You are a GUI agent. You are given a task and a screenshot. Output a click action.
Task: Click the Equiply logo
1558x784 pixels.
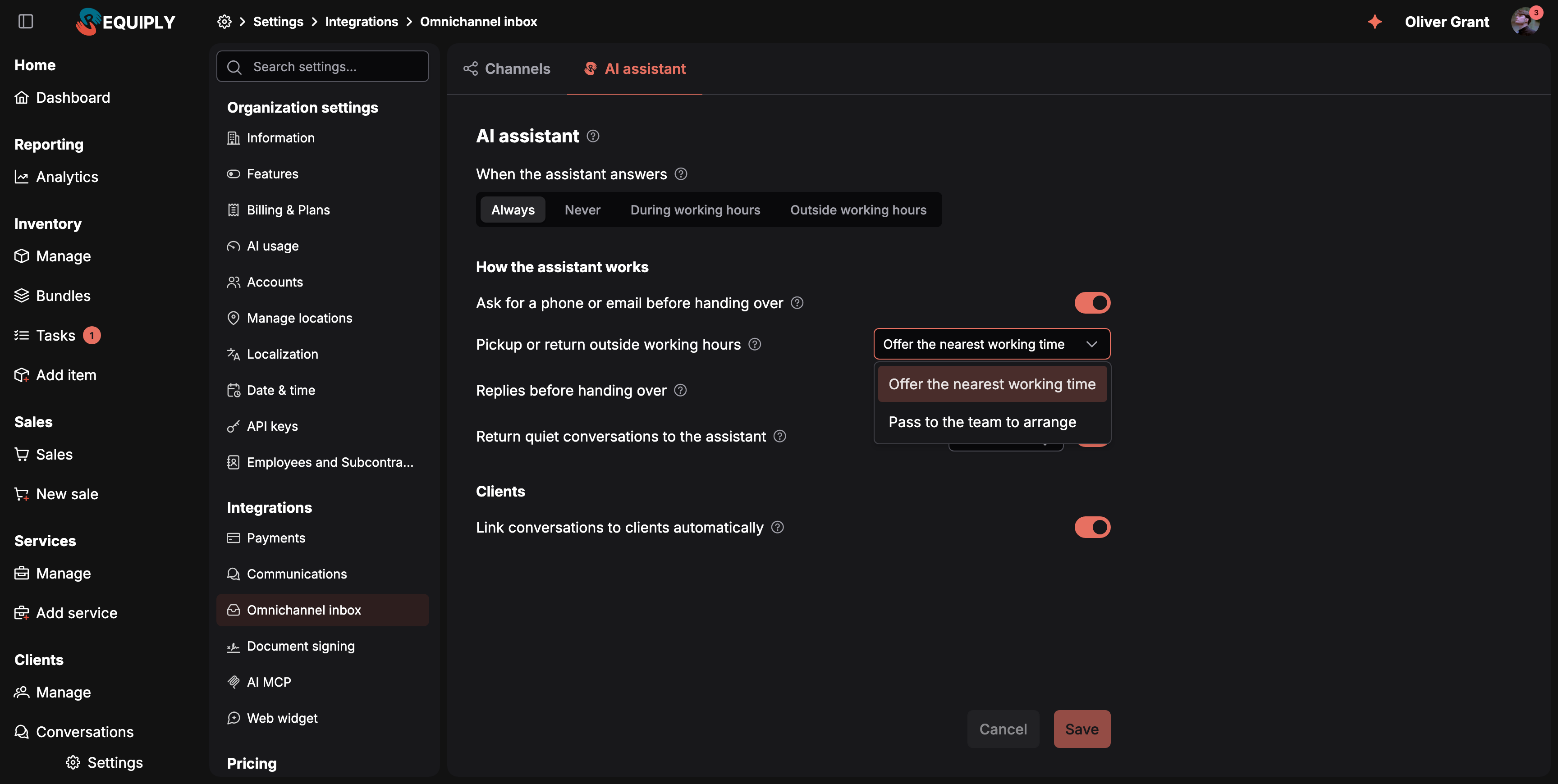(x=125, y=22)
